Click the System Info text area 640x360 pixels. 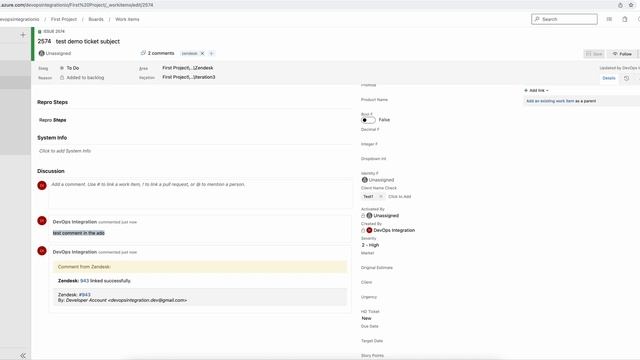195,151
